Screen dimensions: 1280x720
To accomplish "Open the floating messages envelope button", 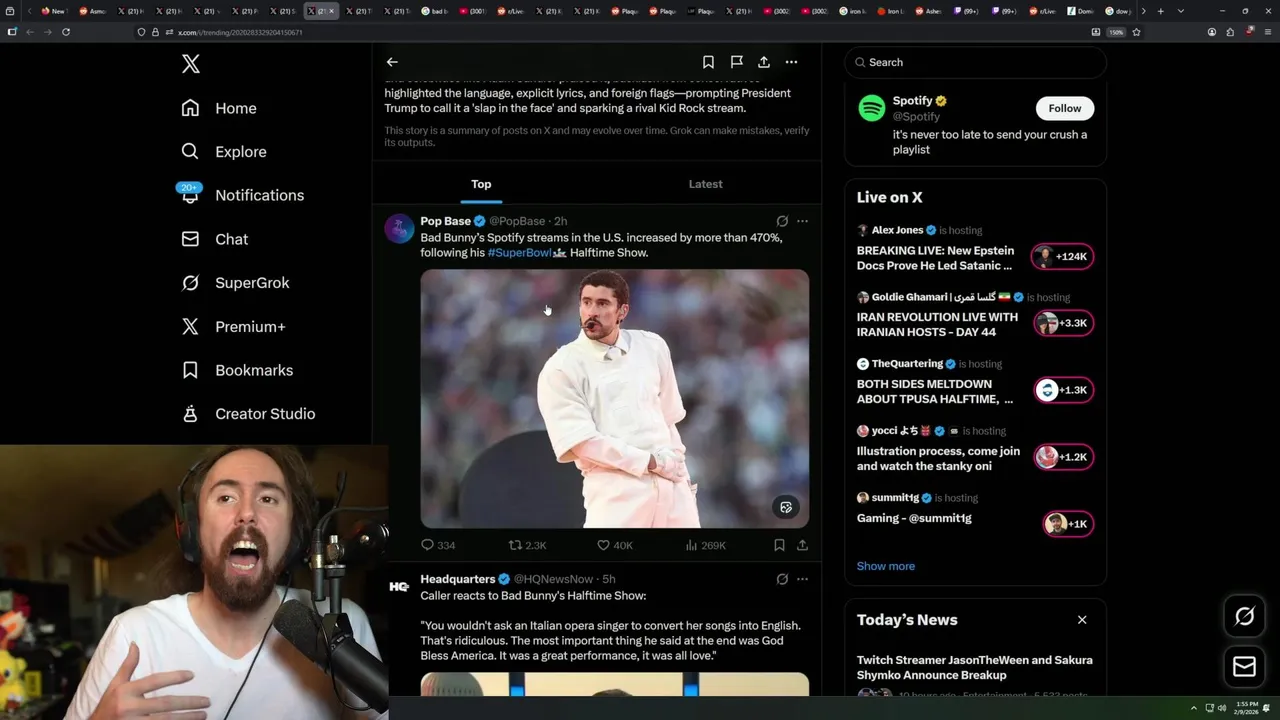I will point(1244,667).
